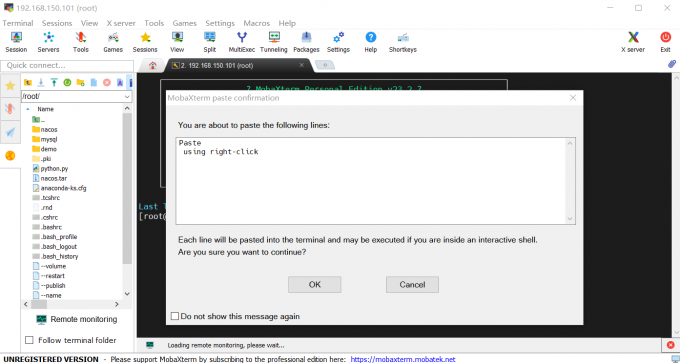680x363 pixels.
Task: Open the Settings menu
Action: coord(220,23)
